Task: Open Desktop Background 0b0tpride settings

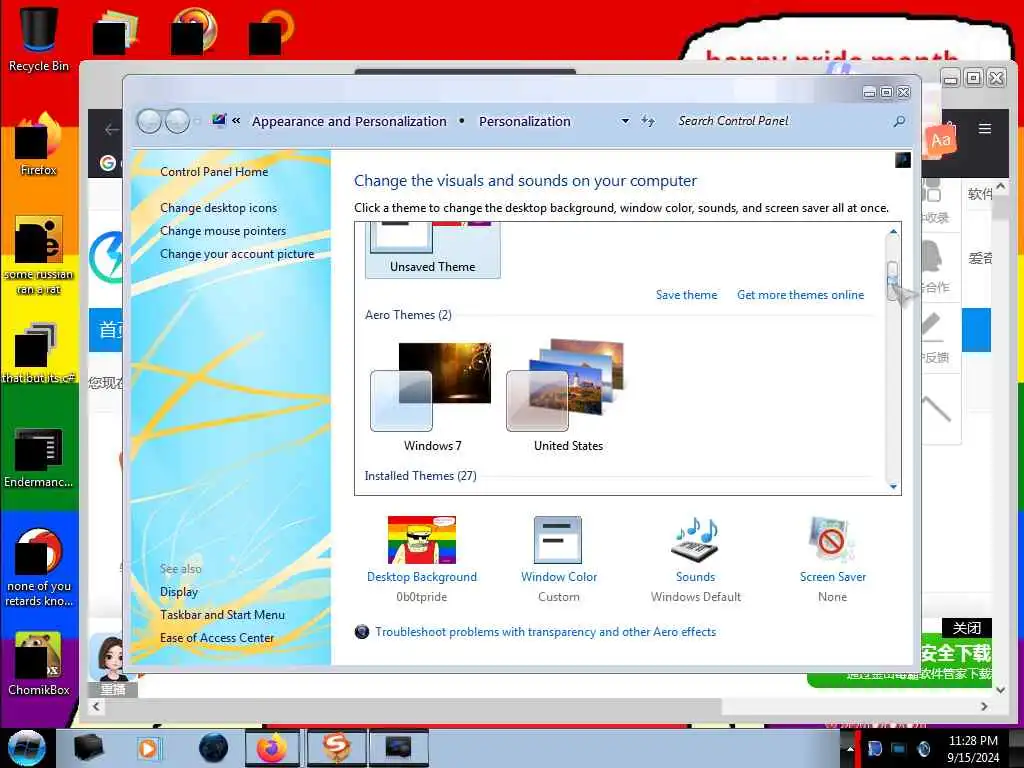Action: tap(422, 559)
